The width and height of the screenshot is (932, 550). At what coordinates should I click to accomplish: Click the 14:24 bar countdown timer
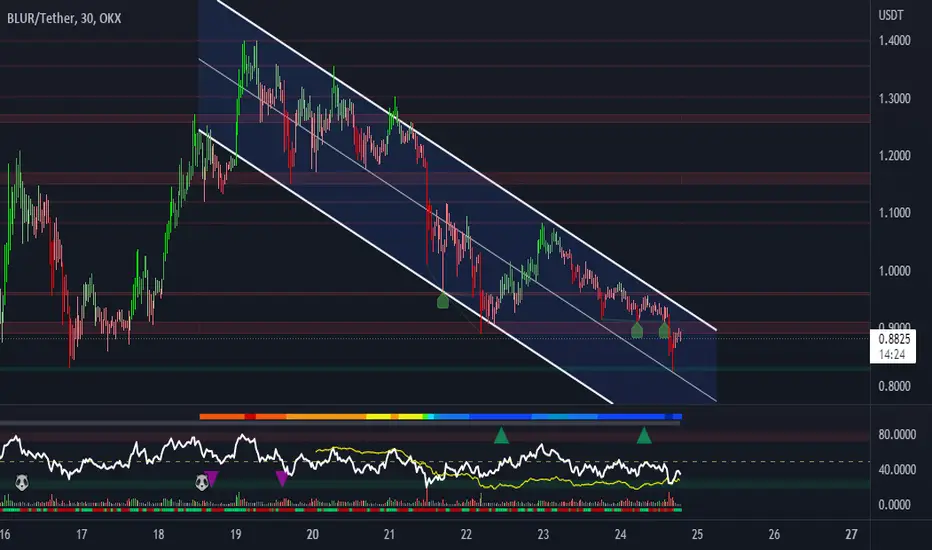point(892,354)
